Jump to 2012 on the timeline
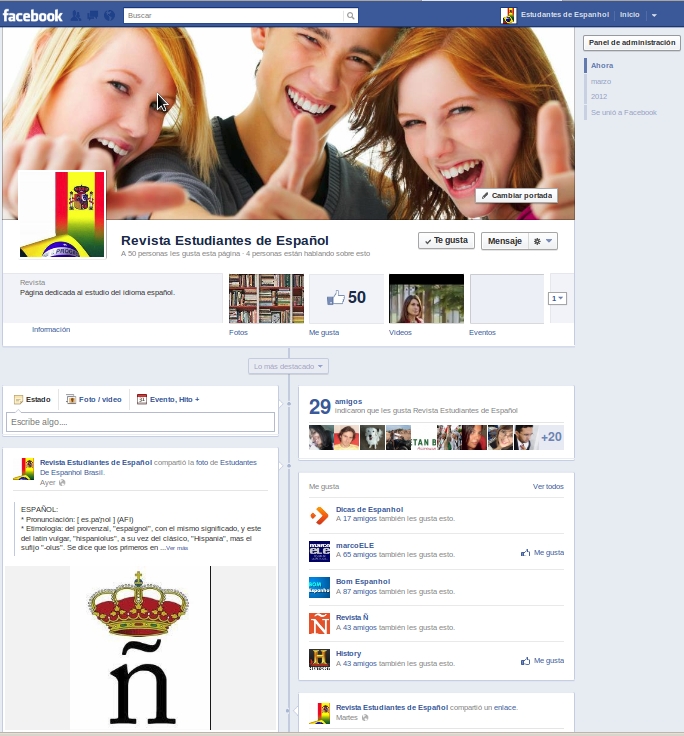 (599, 97)
